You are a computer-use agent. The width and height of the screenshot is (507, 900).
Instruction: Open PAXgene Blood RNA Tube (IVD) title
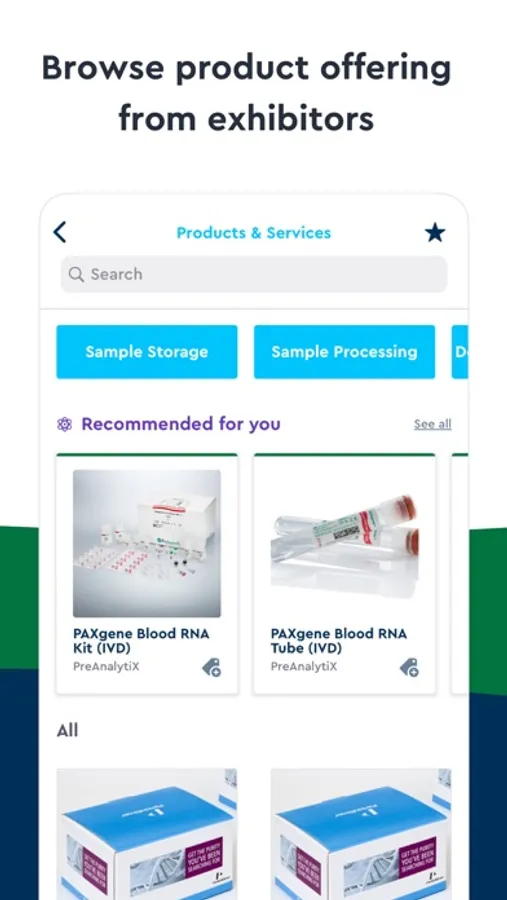[x=339, y=641]
